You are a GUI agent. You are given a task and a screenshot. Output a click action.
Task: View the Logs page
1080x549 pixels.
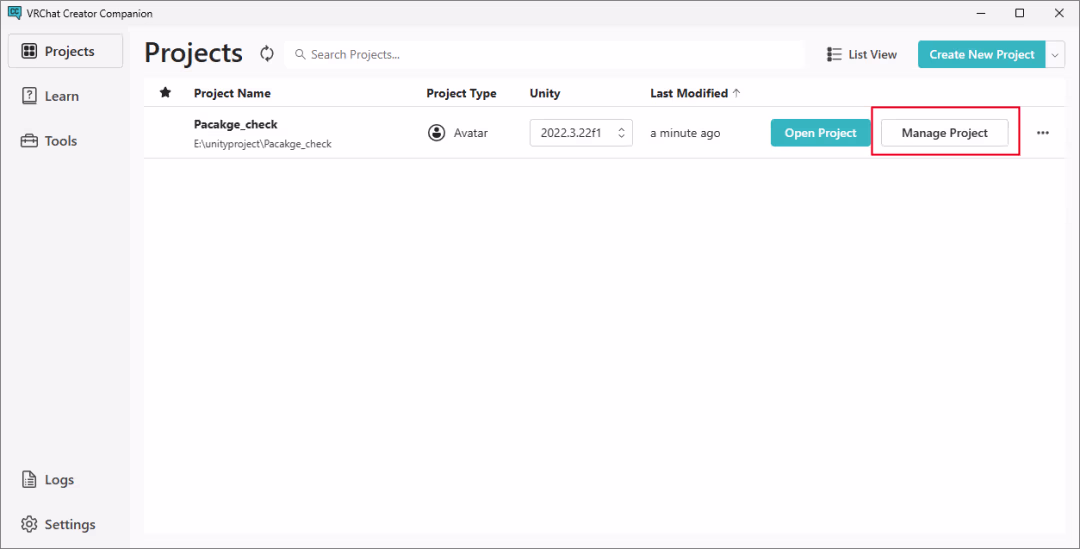click(48, 480)
